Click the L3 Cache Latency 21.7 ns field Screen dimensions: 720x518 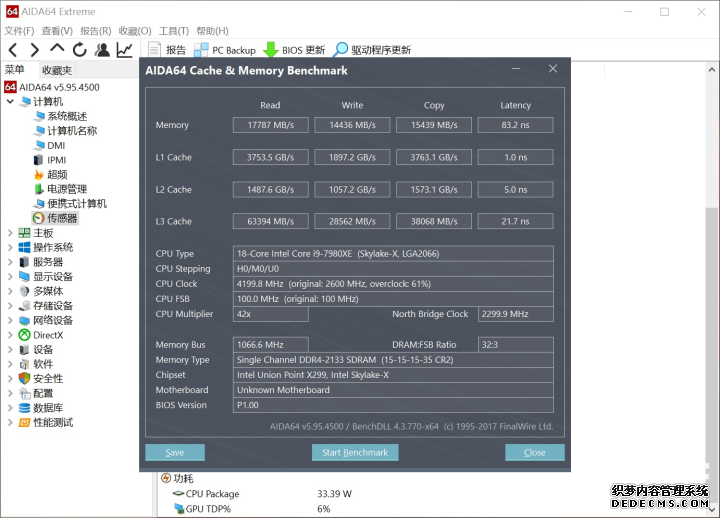(515, 221)
